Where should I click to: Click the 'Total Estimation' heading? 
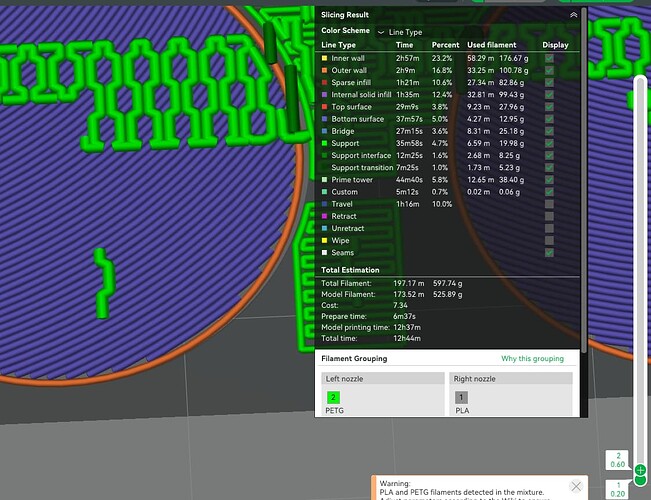350,270
